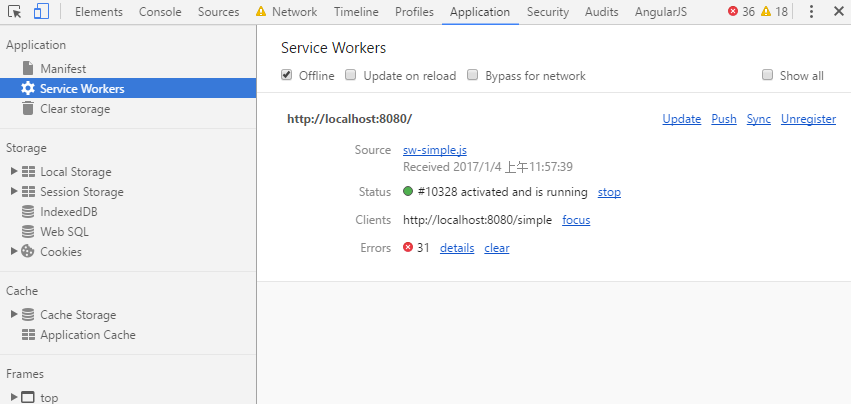Click the Service Workers page heading
The height and width of the screenshot is (404, 851).
click(x=333, y=48)
